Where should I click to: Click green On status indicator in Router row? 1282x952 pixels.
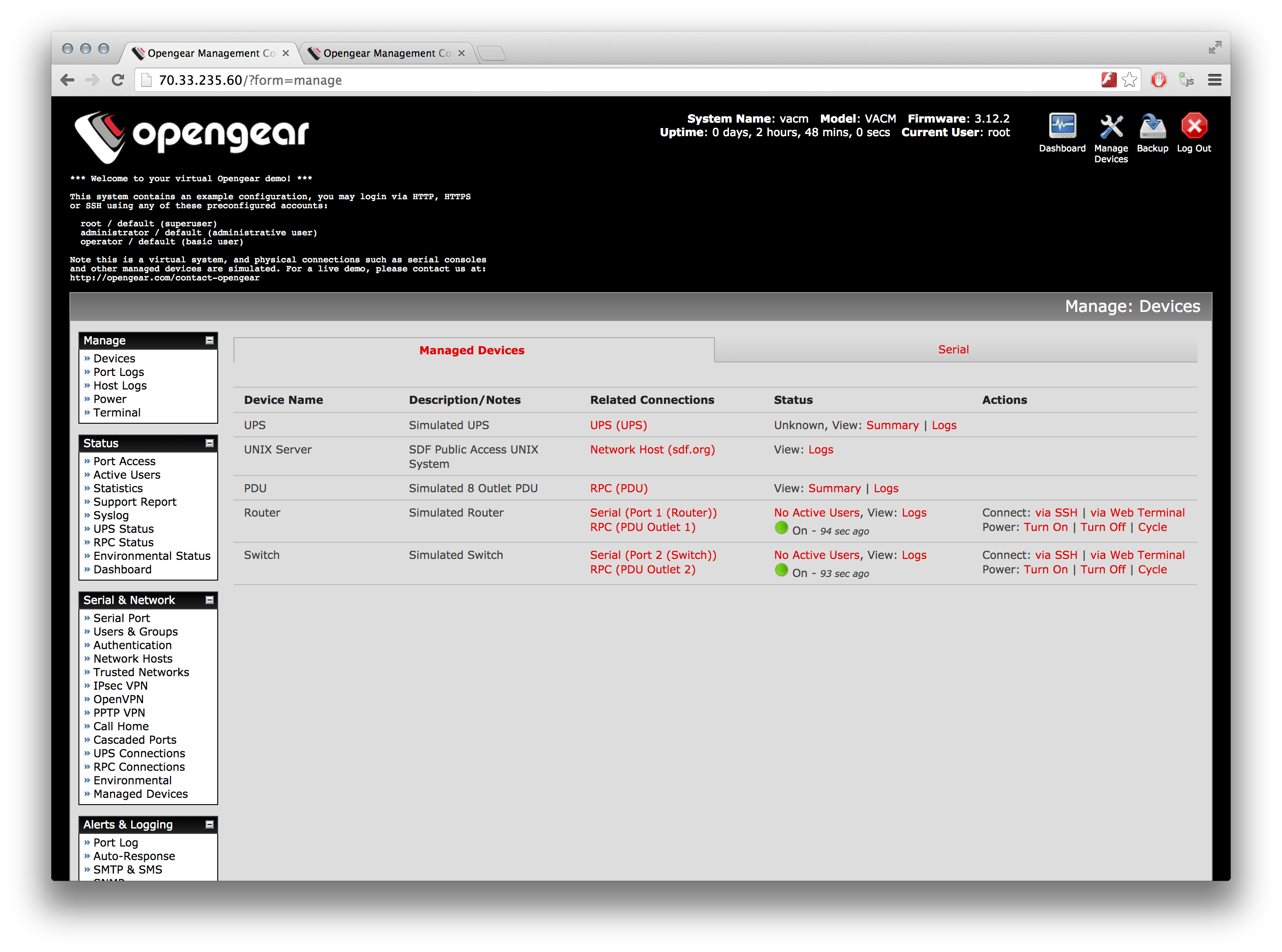tap(781, 527)
